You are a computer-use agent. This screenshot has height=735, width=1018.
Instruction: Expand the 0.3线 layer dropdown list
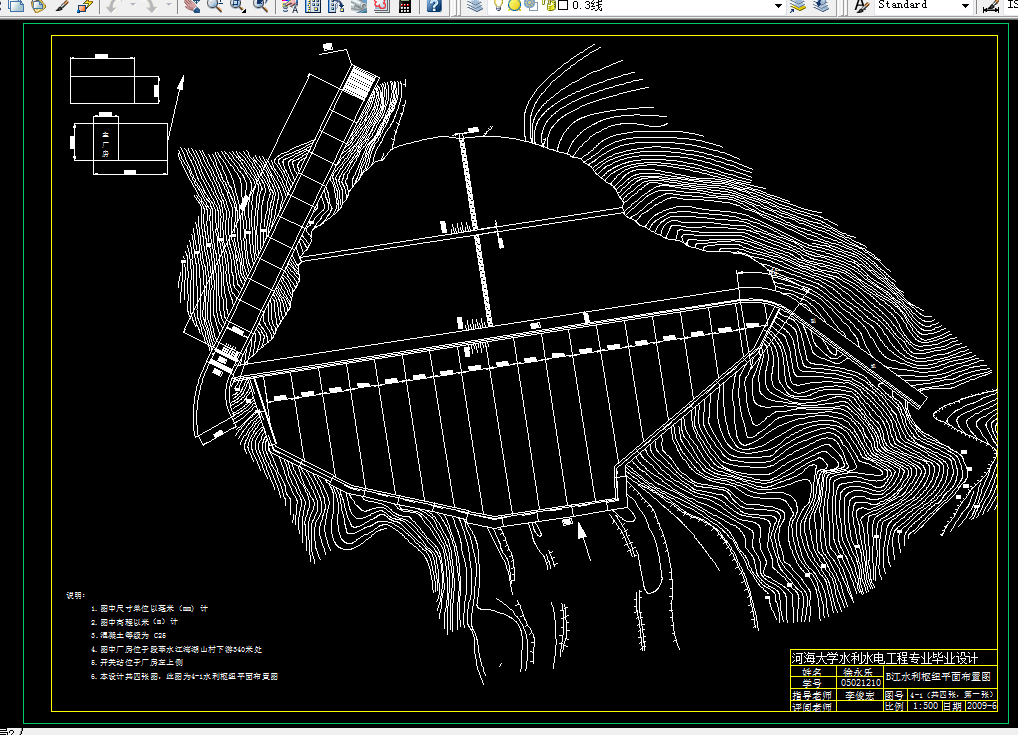(x=777, y=6)
